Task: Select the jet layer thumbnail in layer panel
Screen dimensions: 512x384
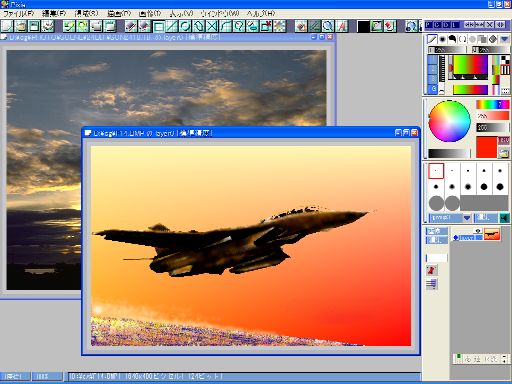Action: [492, 234]
